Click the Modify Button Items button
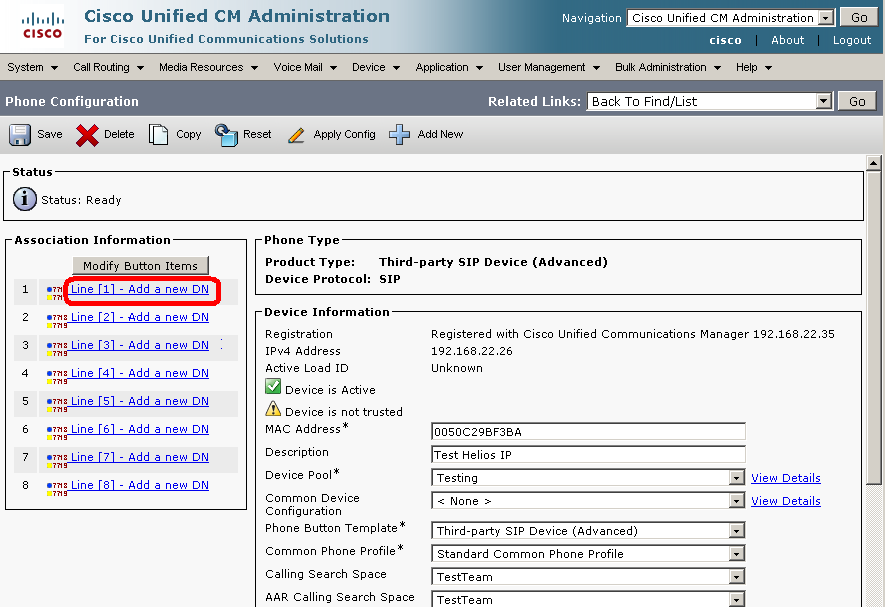Viewport: 885px width, 607px height. pos(140,265)
